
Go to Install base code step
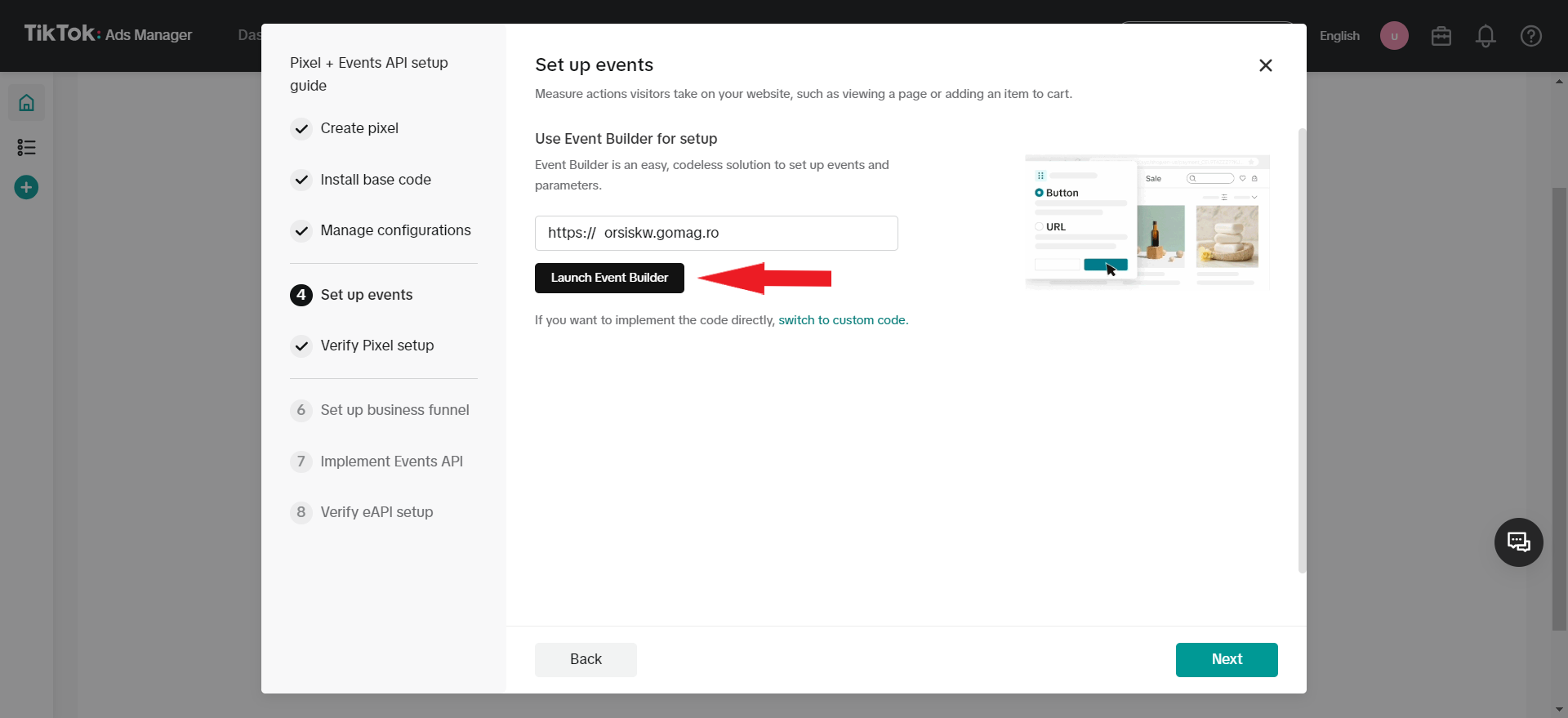[x=375, y=180]
